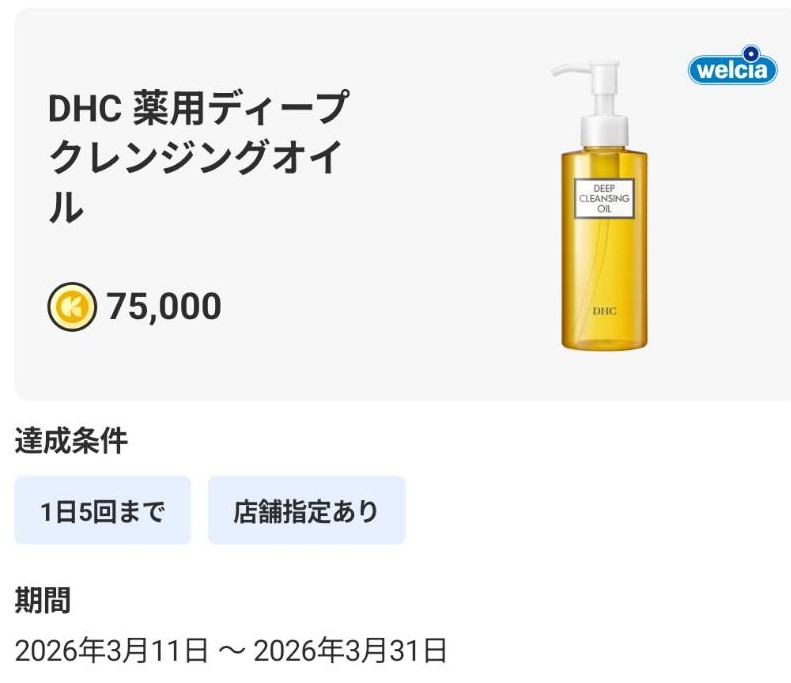Click the DEEP CLEANSING OIL bottle label
Screen dimensions: 791x683
605,197
